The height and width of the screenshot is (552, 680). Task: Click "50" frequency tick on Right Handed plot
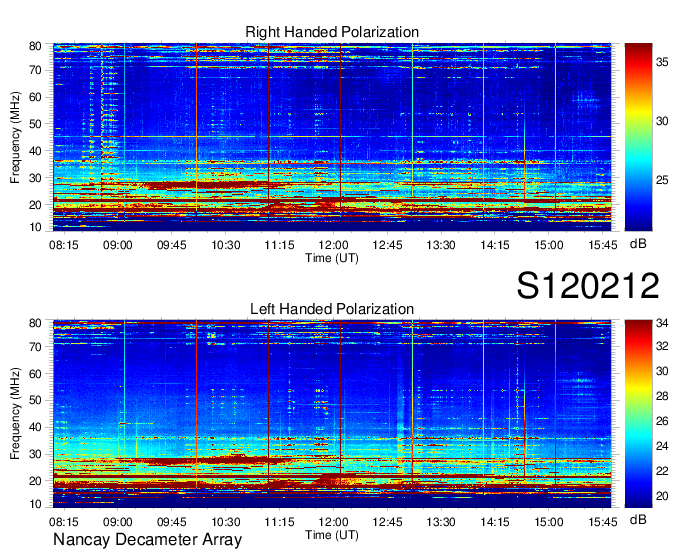coord(35,124)
